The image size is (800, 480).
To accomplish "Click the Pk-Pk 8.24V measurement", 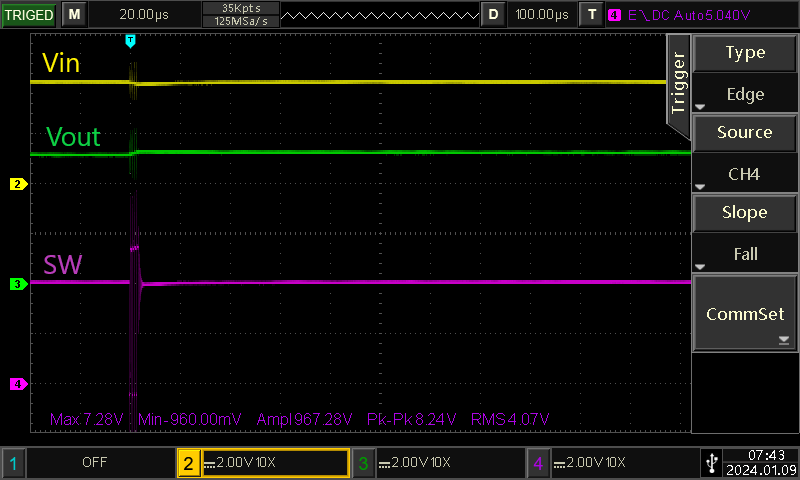I will 411,420.
